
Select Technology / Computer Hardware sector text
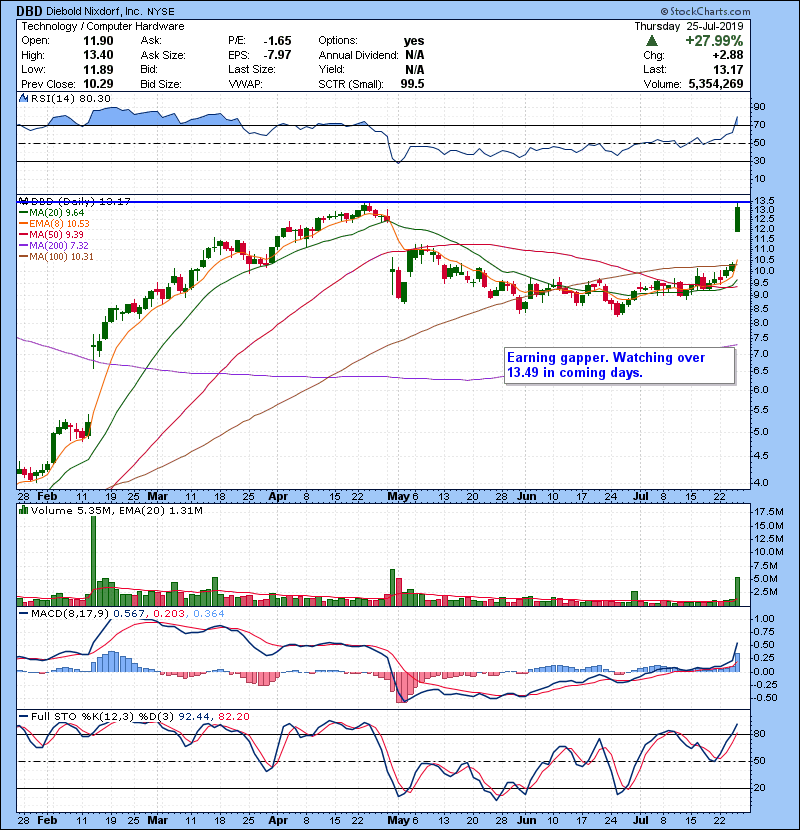pyautogui.click(x=103, y=26)
